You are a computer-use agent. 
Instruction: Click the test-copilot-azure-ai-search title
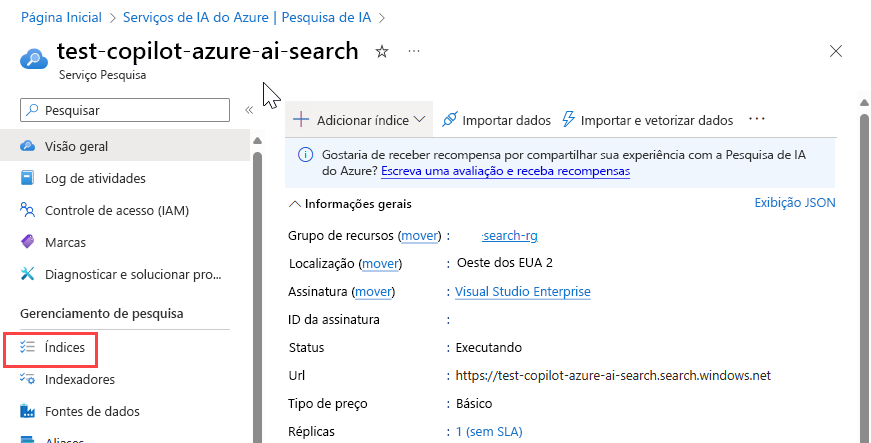tap(208, 51)
